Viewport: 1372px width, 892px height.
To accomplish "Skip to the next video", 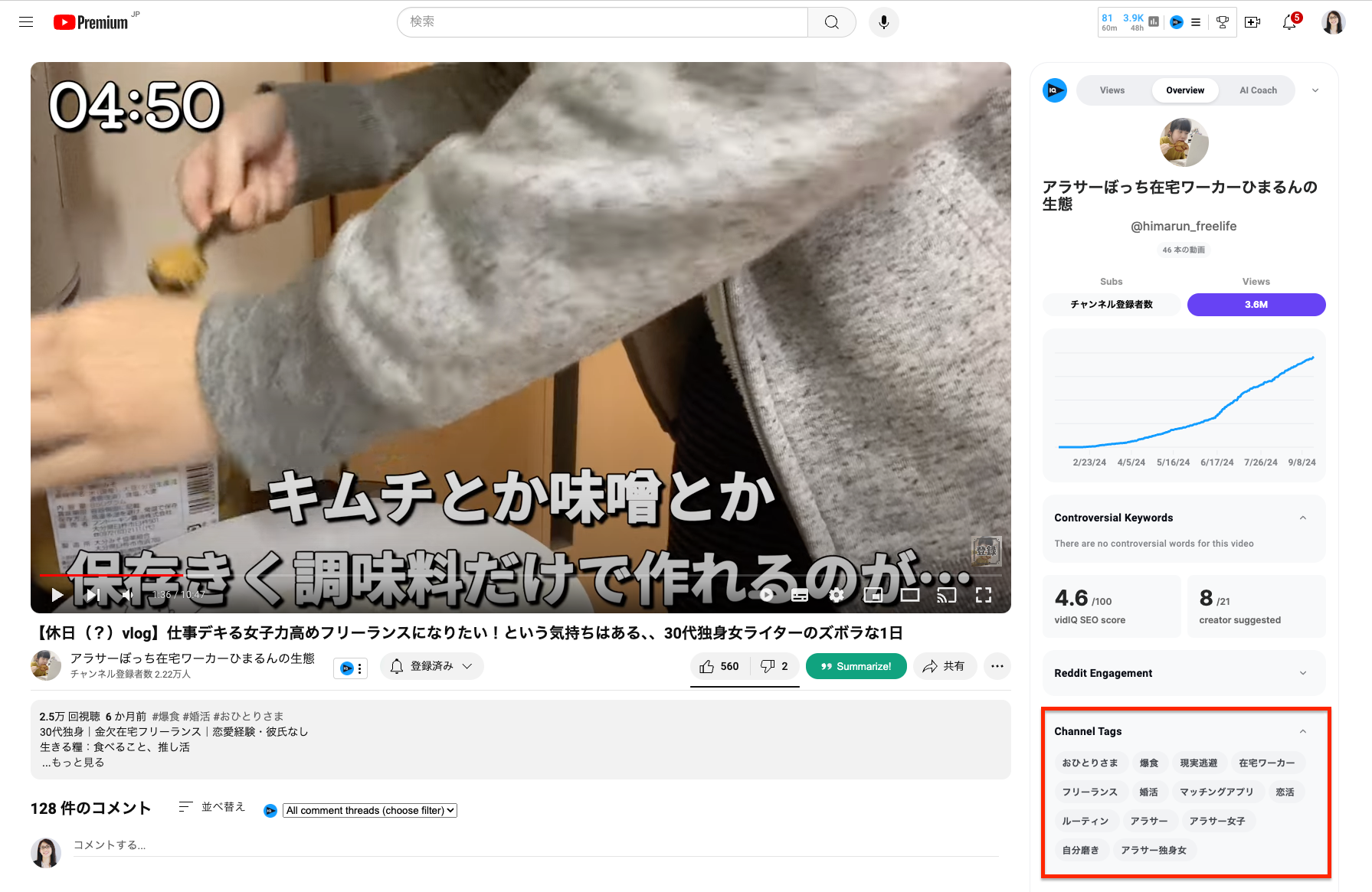I will coord(93,595).
